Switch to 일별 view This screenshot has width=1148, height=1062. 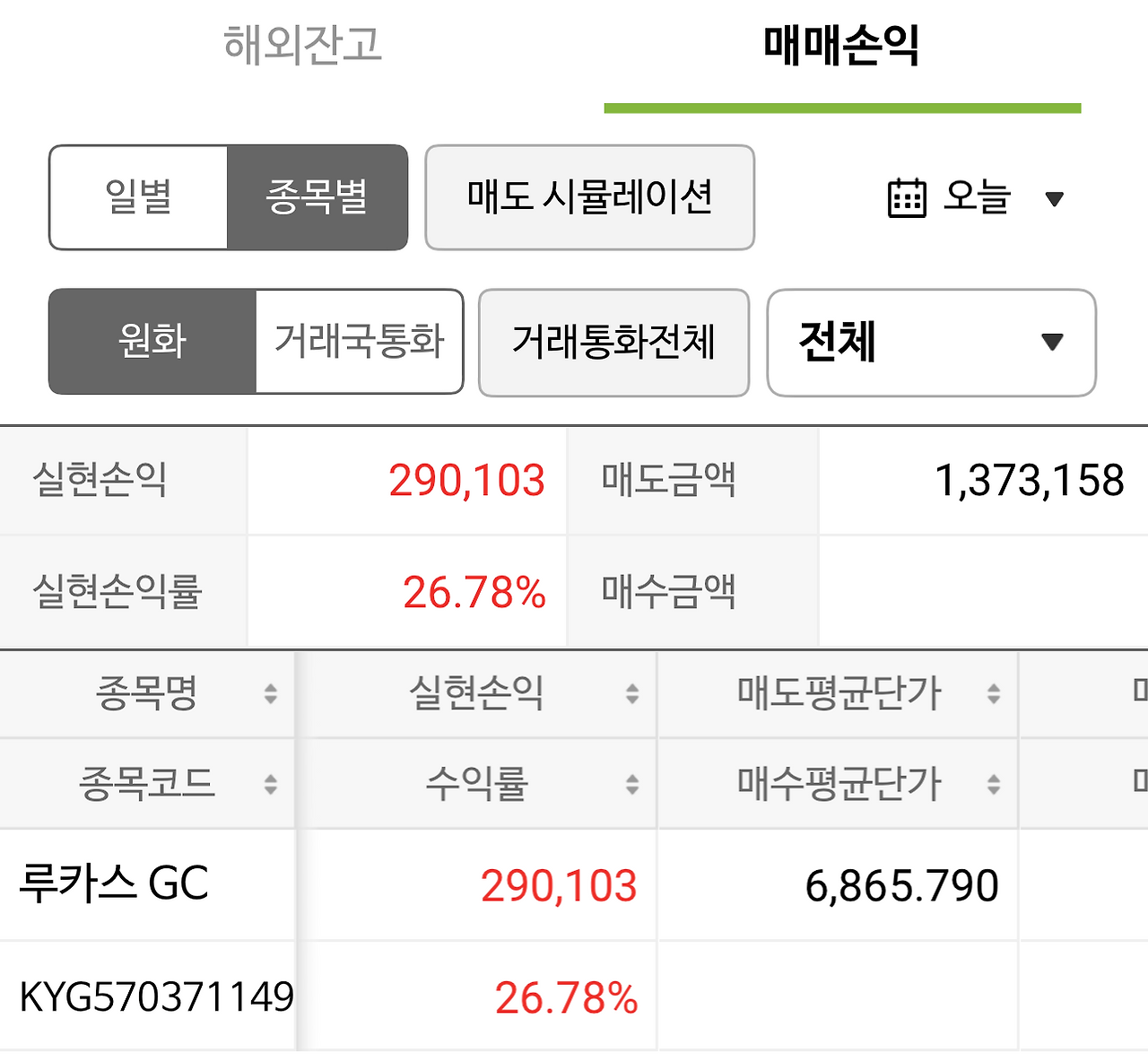(x=139, y=197)
